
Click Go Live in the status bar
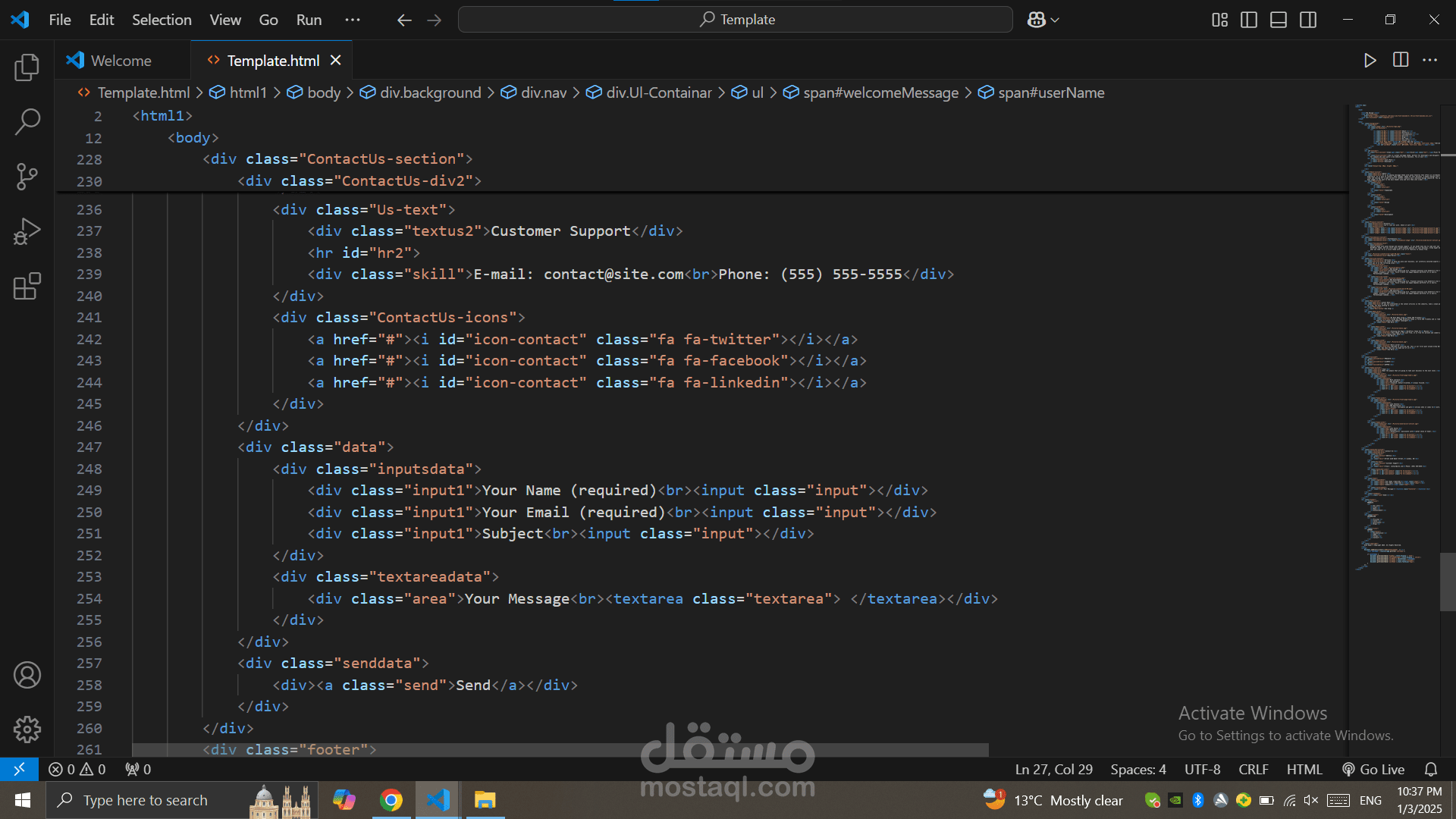(x=1373, y=769)
